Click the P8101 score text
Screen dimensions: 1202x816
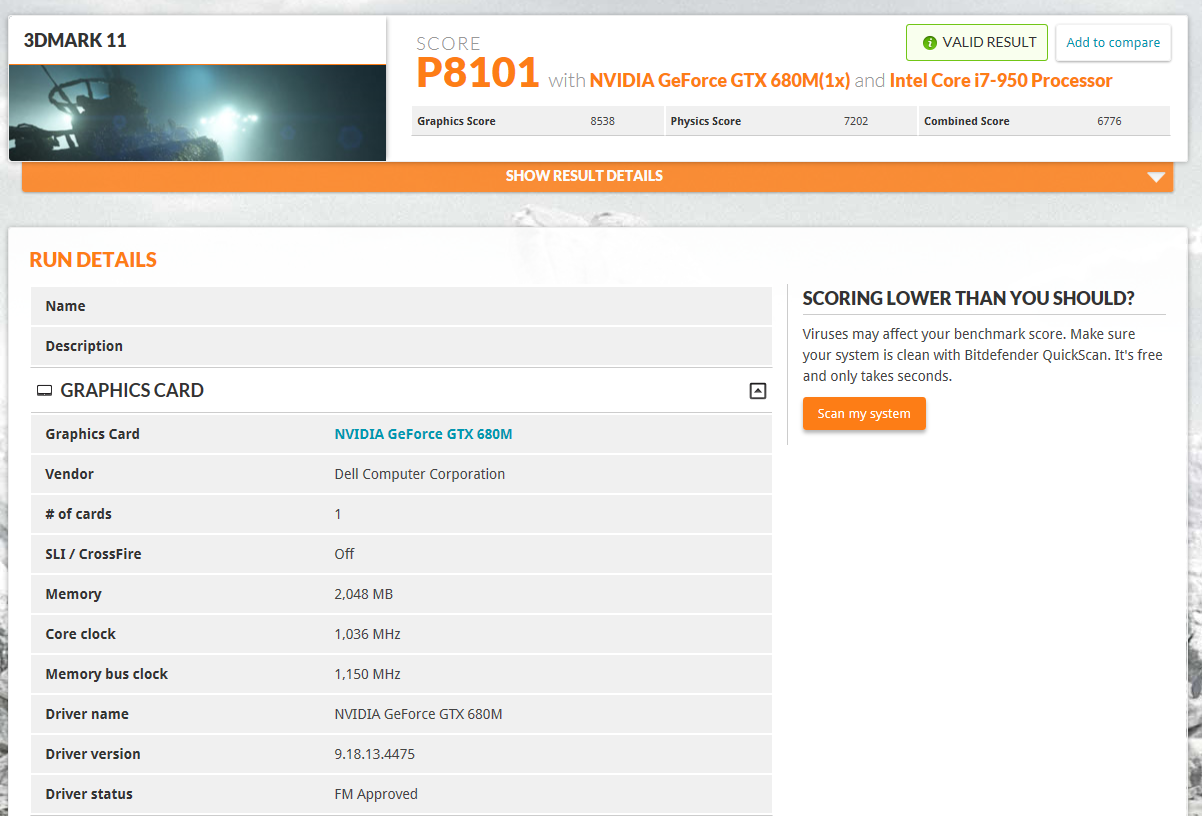[x=478, y=73]
